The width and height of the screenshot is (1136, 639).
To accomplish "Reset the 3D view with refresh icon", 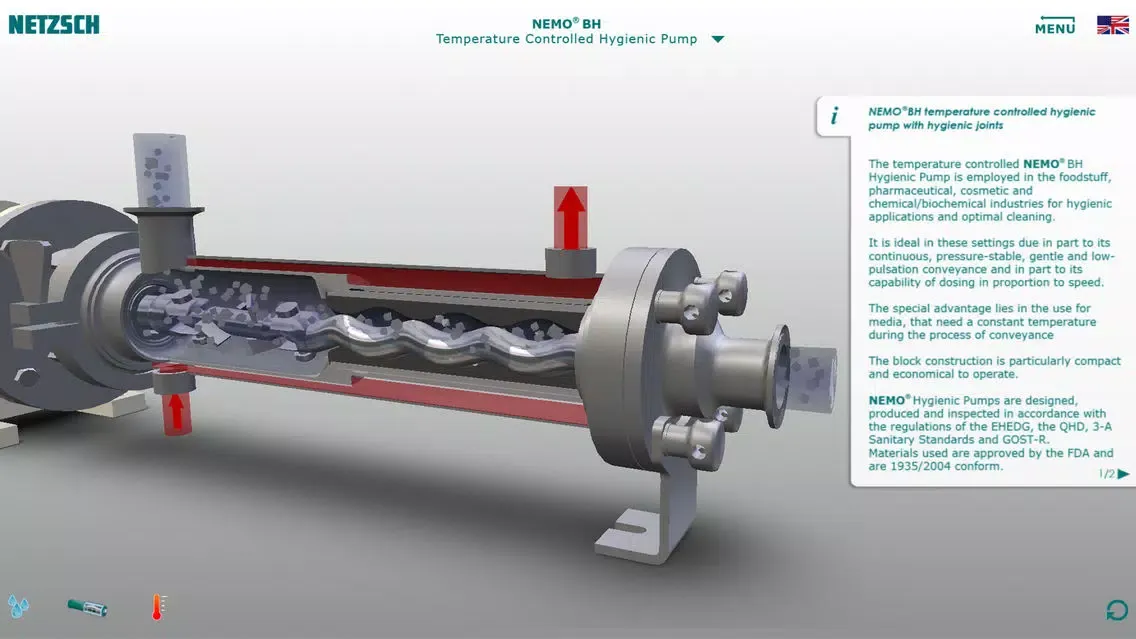I will coord(1116,610).
